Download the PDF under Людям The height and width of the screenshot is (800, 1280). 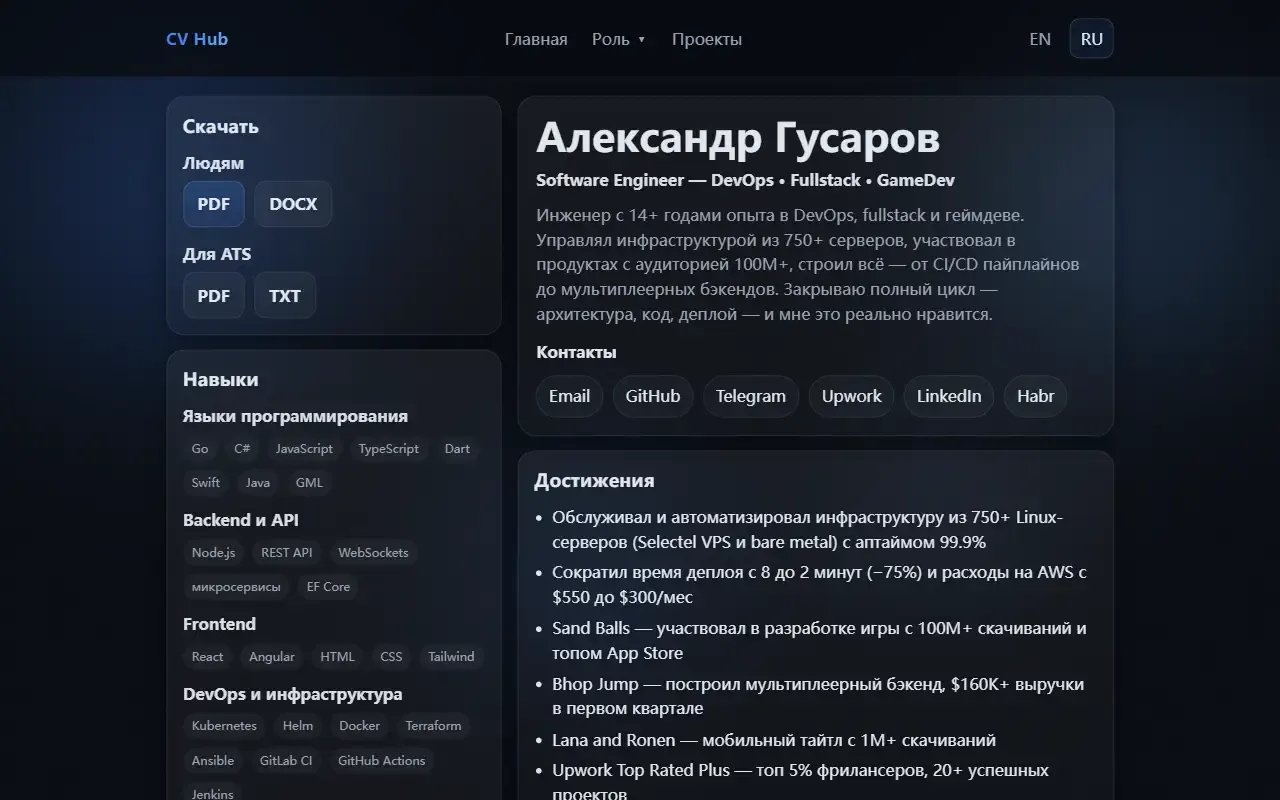click(214, 204)
